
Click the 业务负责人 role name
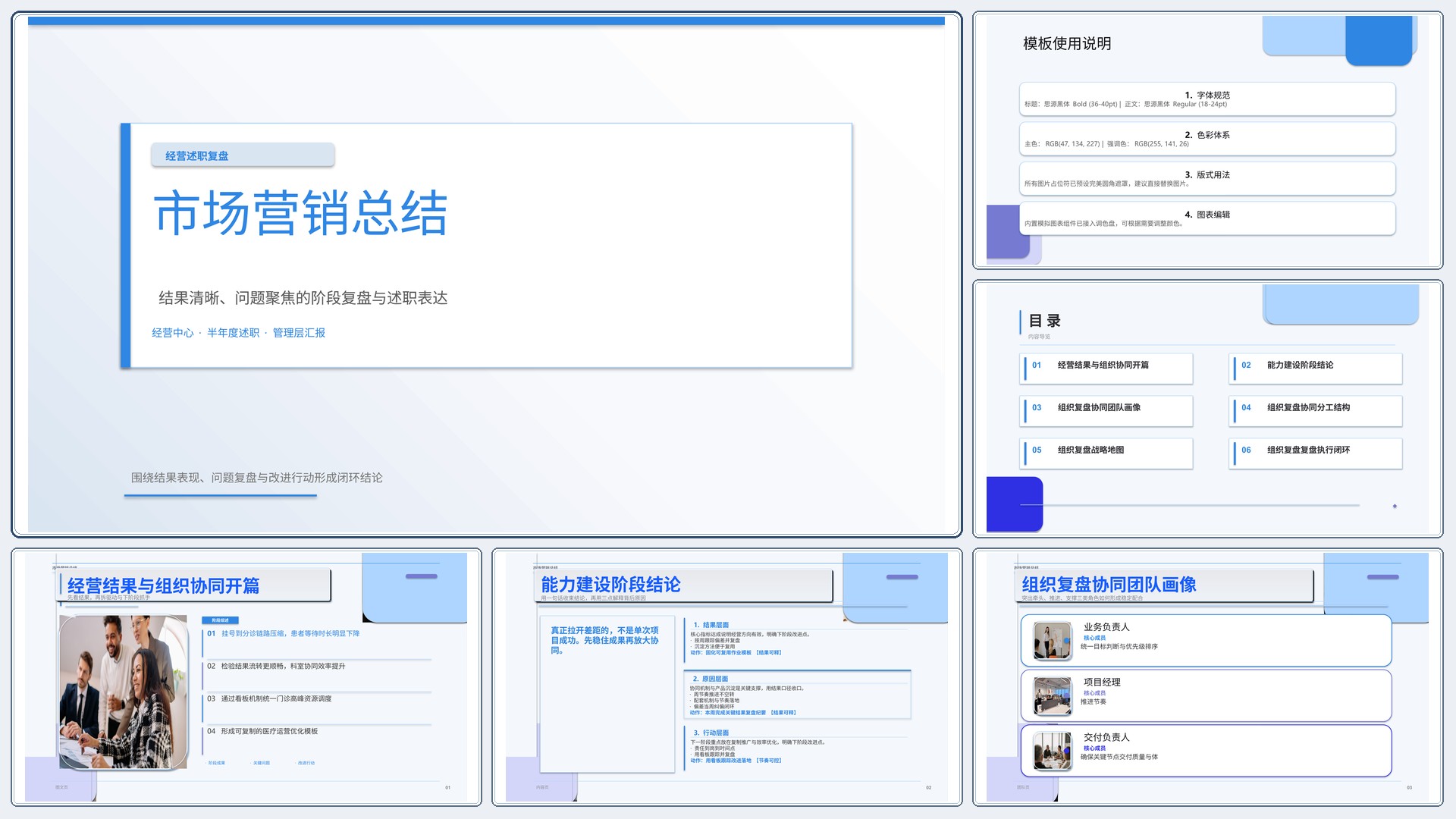(1106, 627)
